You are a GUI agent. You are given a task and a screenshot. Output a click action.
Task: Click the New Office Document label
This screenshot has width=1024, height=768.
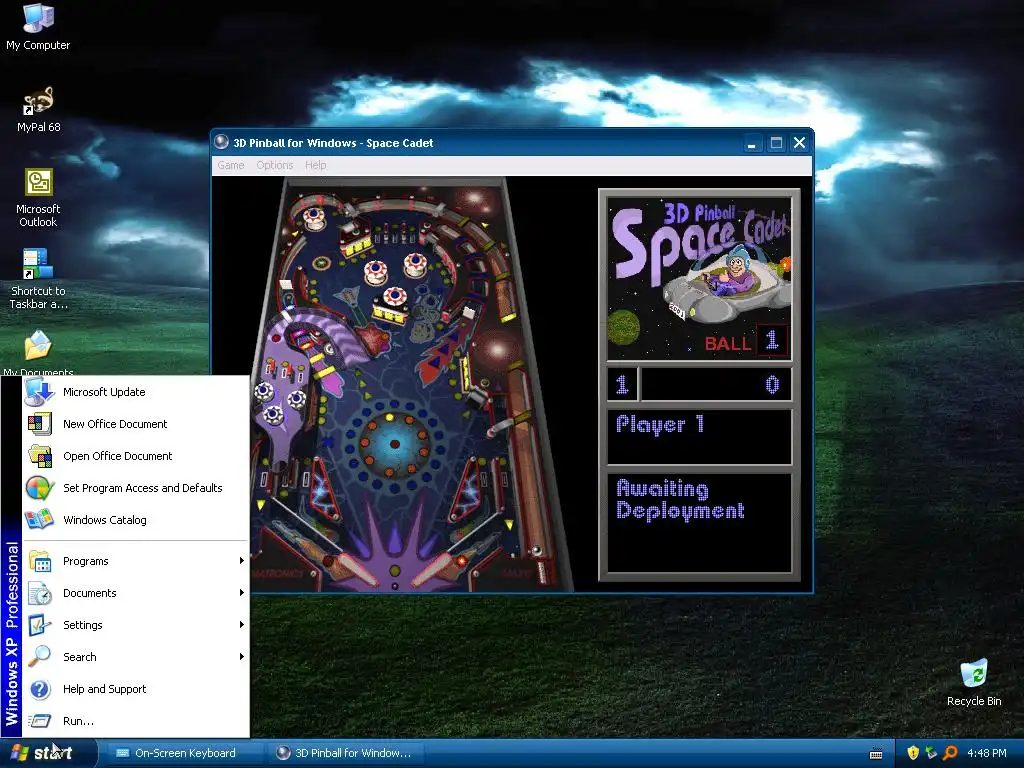click(115, 424)
